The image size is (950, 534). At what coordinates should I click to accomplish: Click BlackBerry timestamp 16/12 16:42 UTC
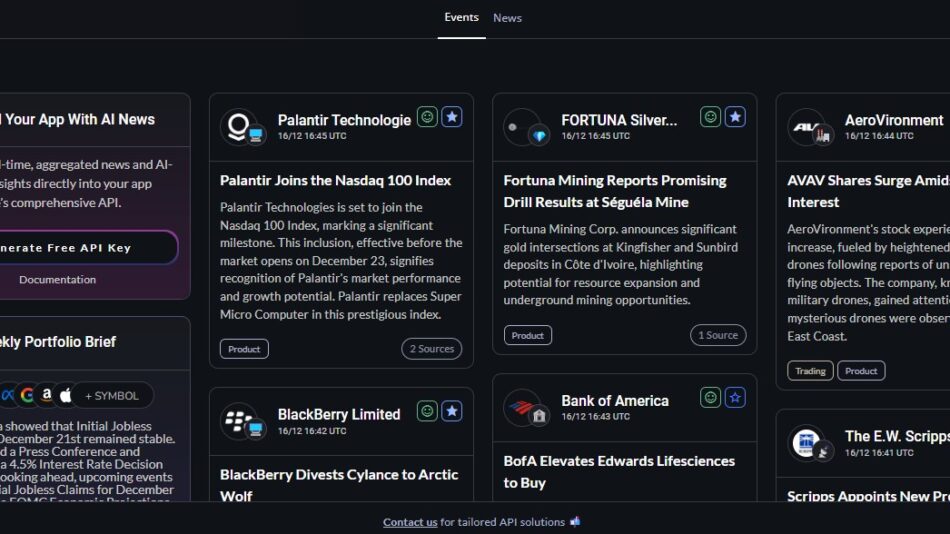coord(312,431)
